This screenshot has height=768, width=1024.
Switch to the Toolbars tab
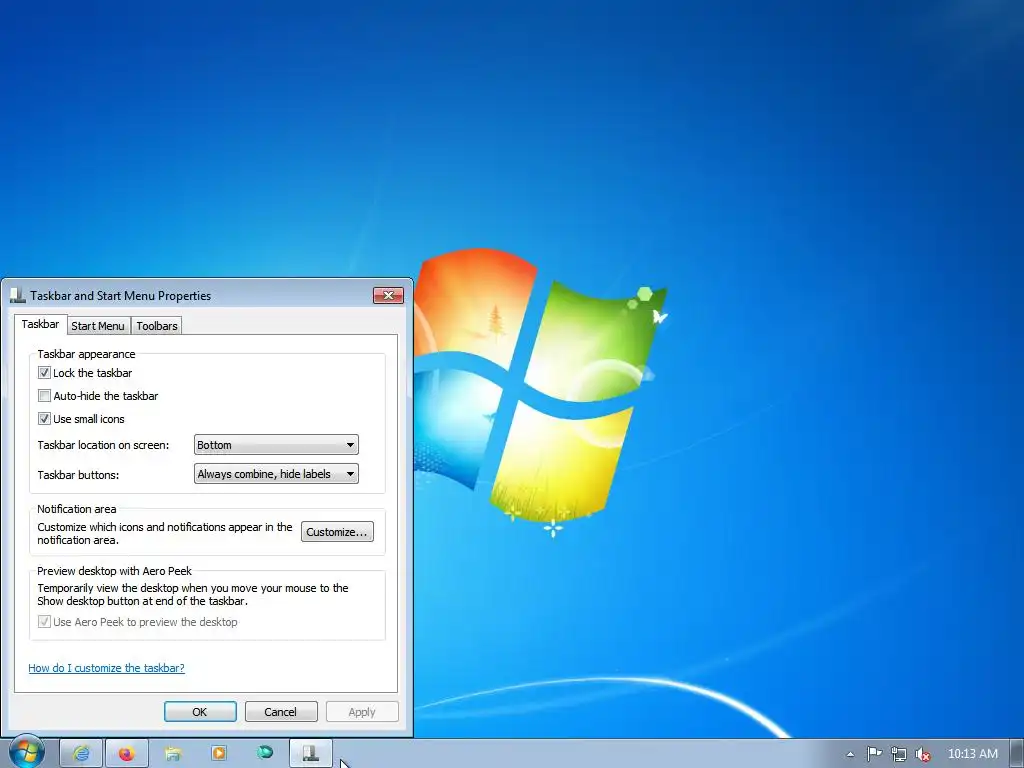point(157,326)
